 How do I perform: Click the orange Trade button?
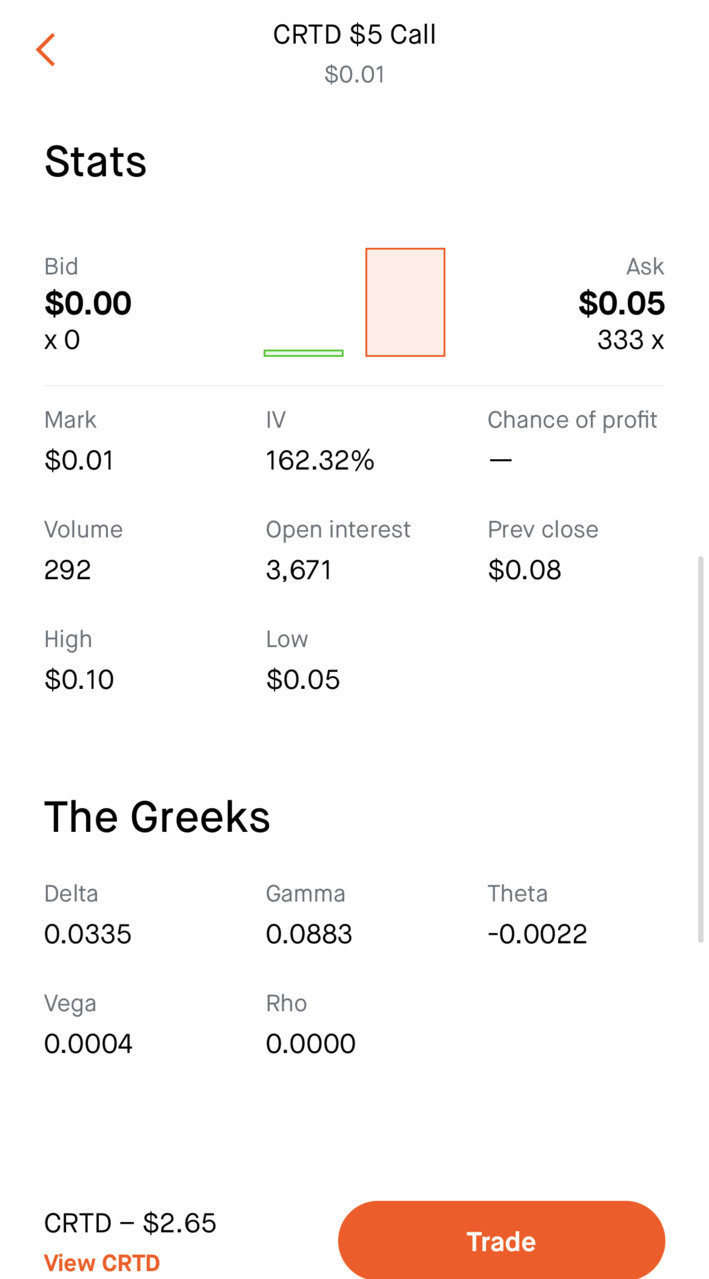[501, 1240]
